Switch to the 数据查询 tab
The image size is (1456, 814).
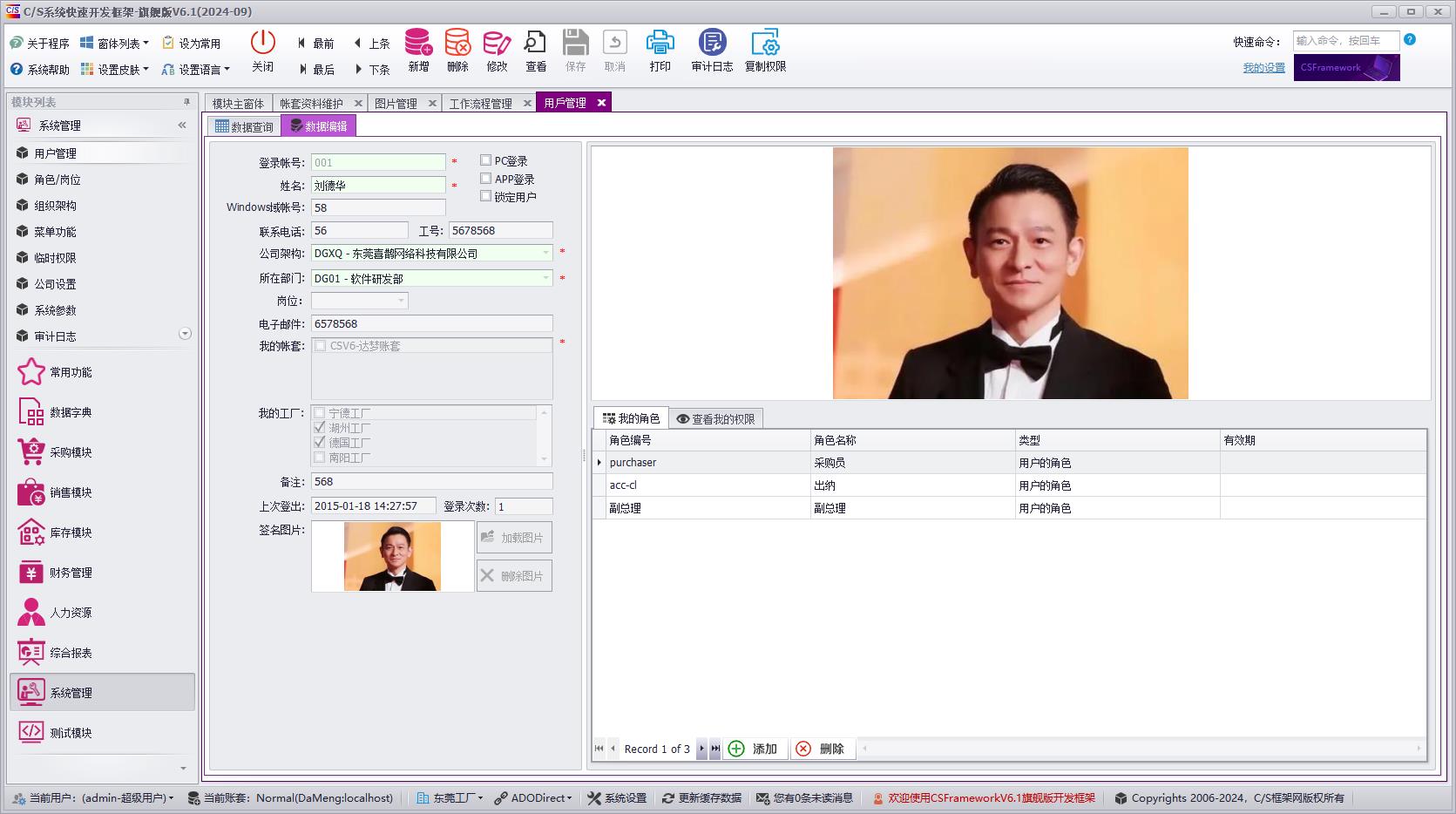pos(244,126)
